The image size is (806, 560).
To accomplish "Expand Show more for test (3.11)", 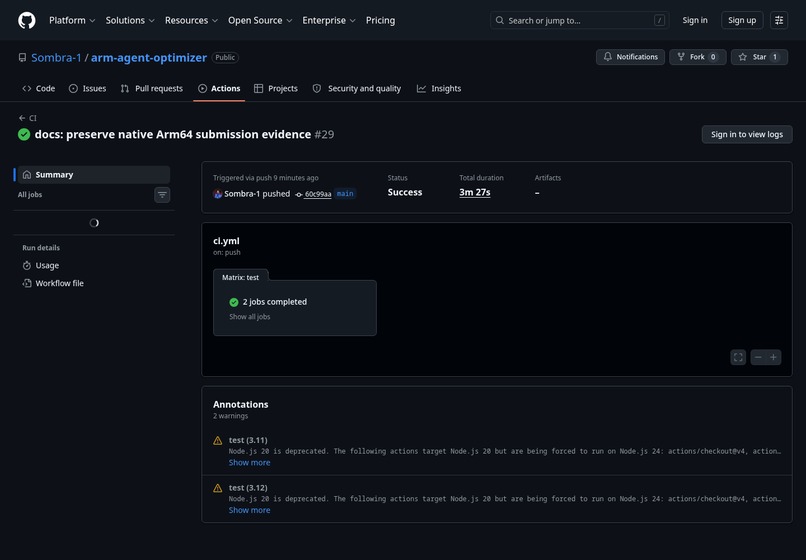I will [x=249, y=463].
